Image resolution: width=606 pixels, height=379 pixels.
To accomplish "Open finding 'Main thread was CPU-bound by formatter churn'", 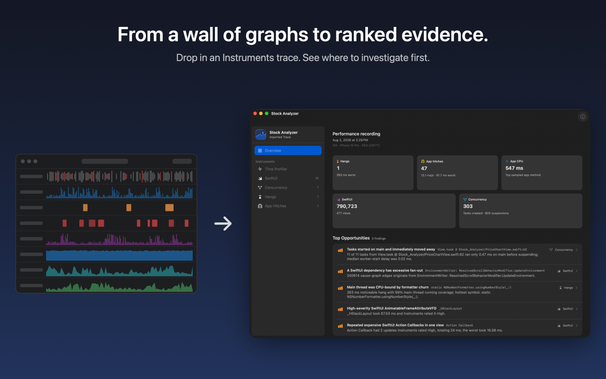I will point(457,292).
